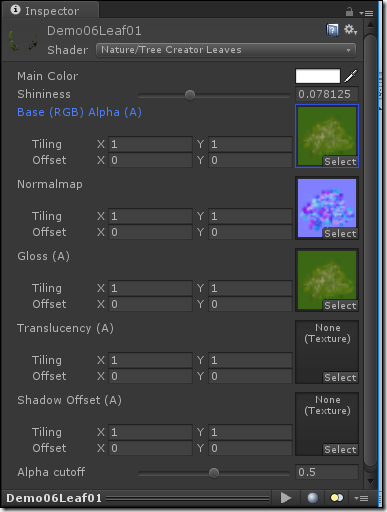The height and width of the screenshot is (512, 387).
Task: Click the Main Color white swatch
Action: [318, 76]
